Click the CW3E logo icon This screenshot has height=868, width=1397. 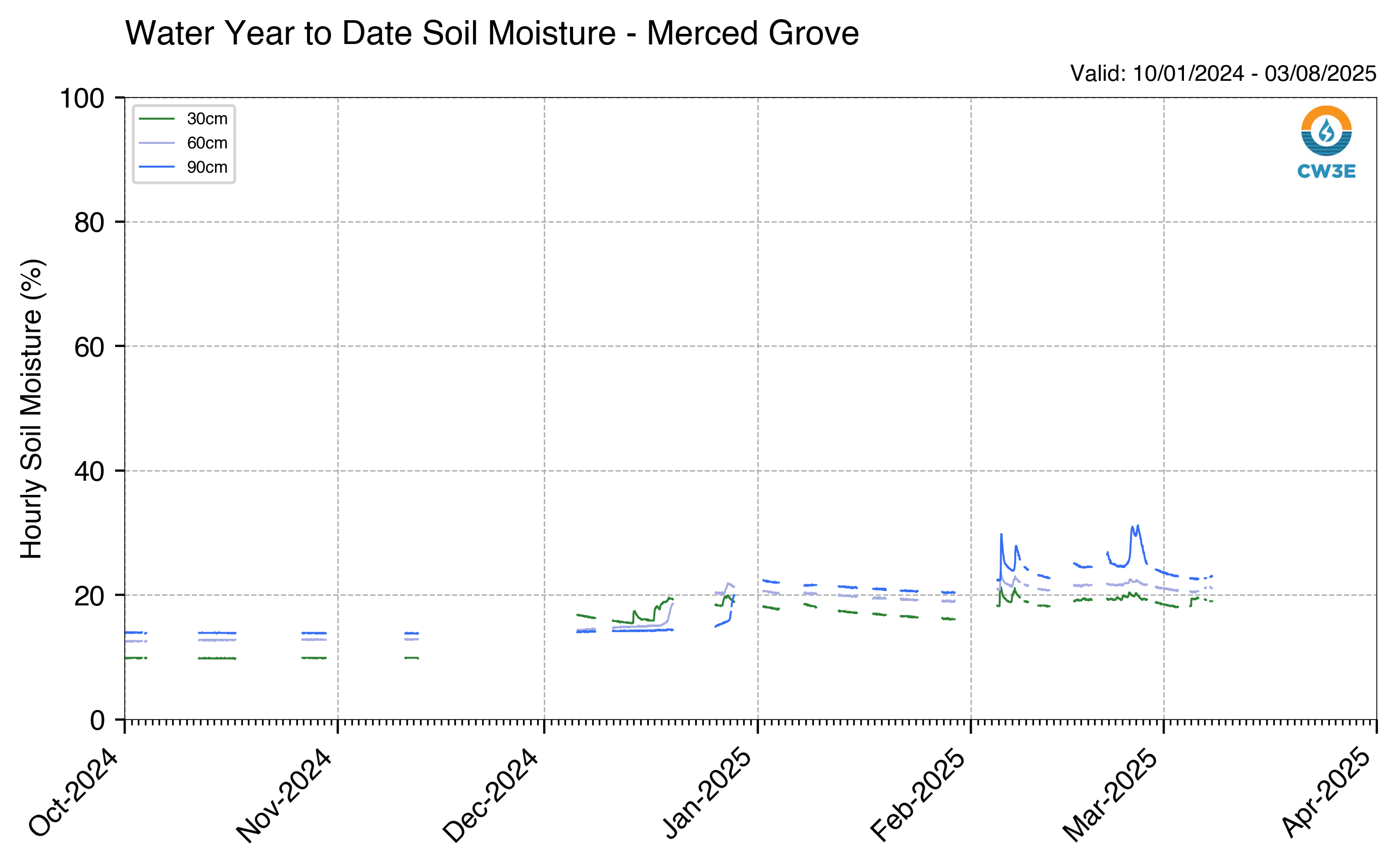(1326, 130)
